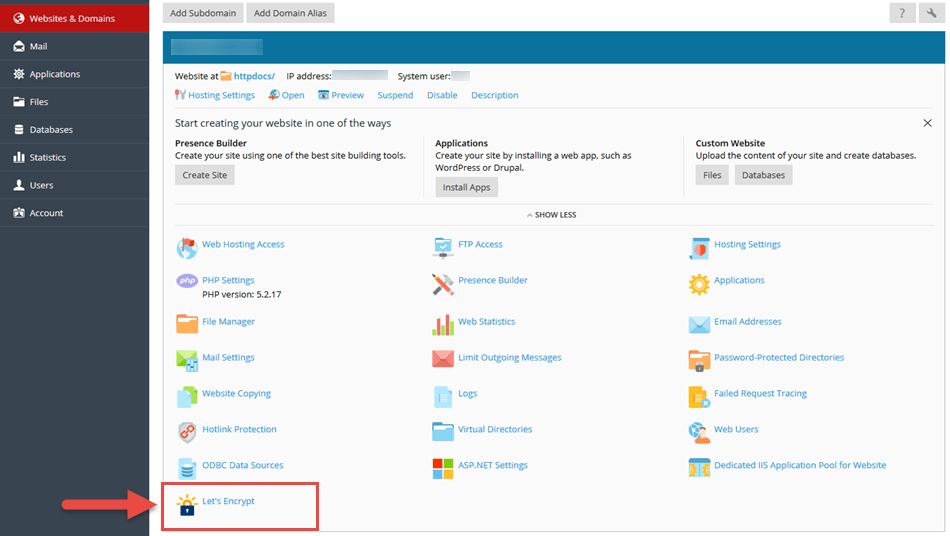
Task: Click the Let's Encrypt lock icon
Action: [186, 504]
